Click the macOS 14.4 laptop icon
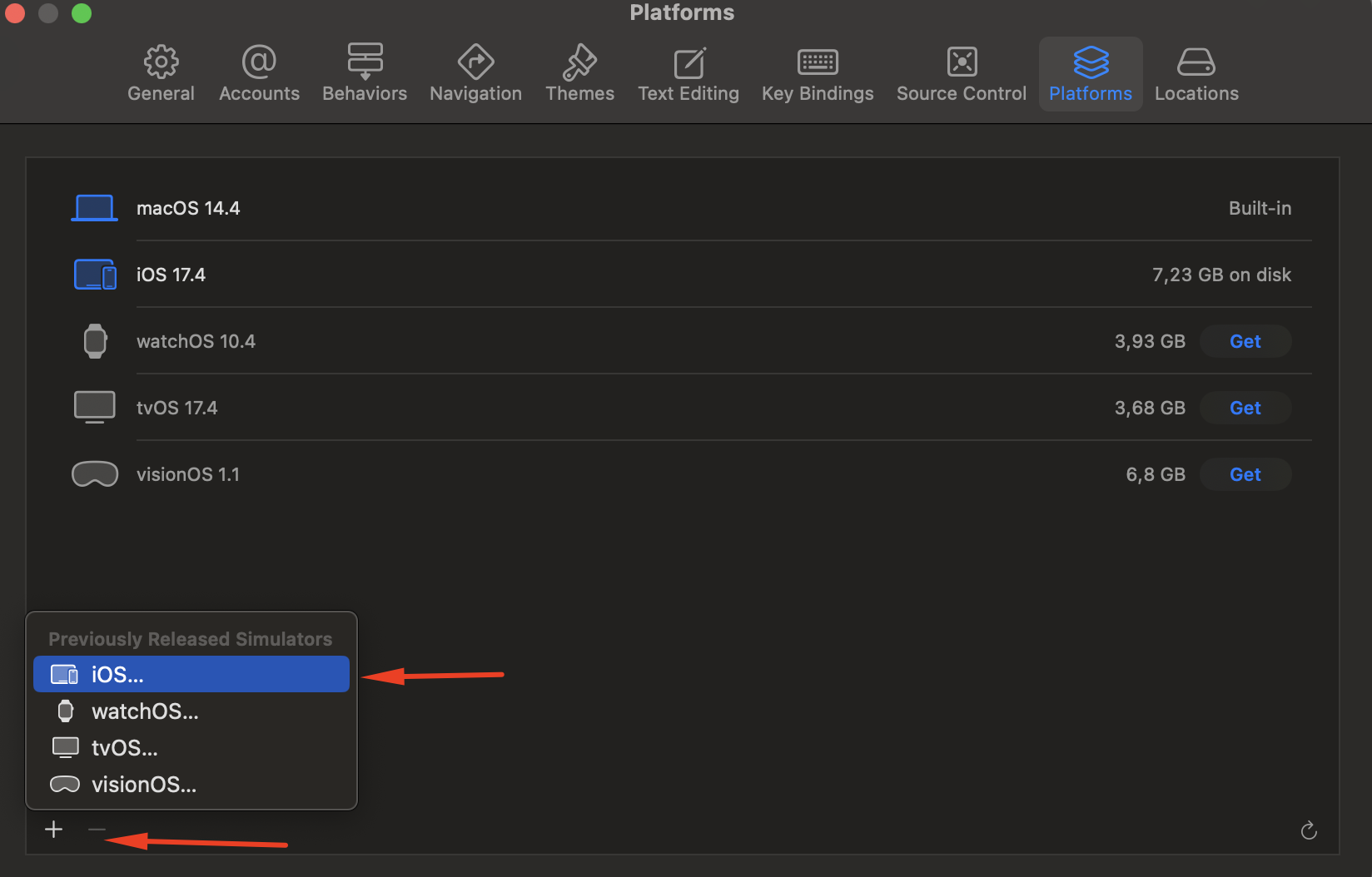The image size is (1372, 877). pos(94,208)
